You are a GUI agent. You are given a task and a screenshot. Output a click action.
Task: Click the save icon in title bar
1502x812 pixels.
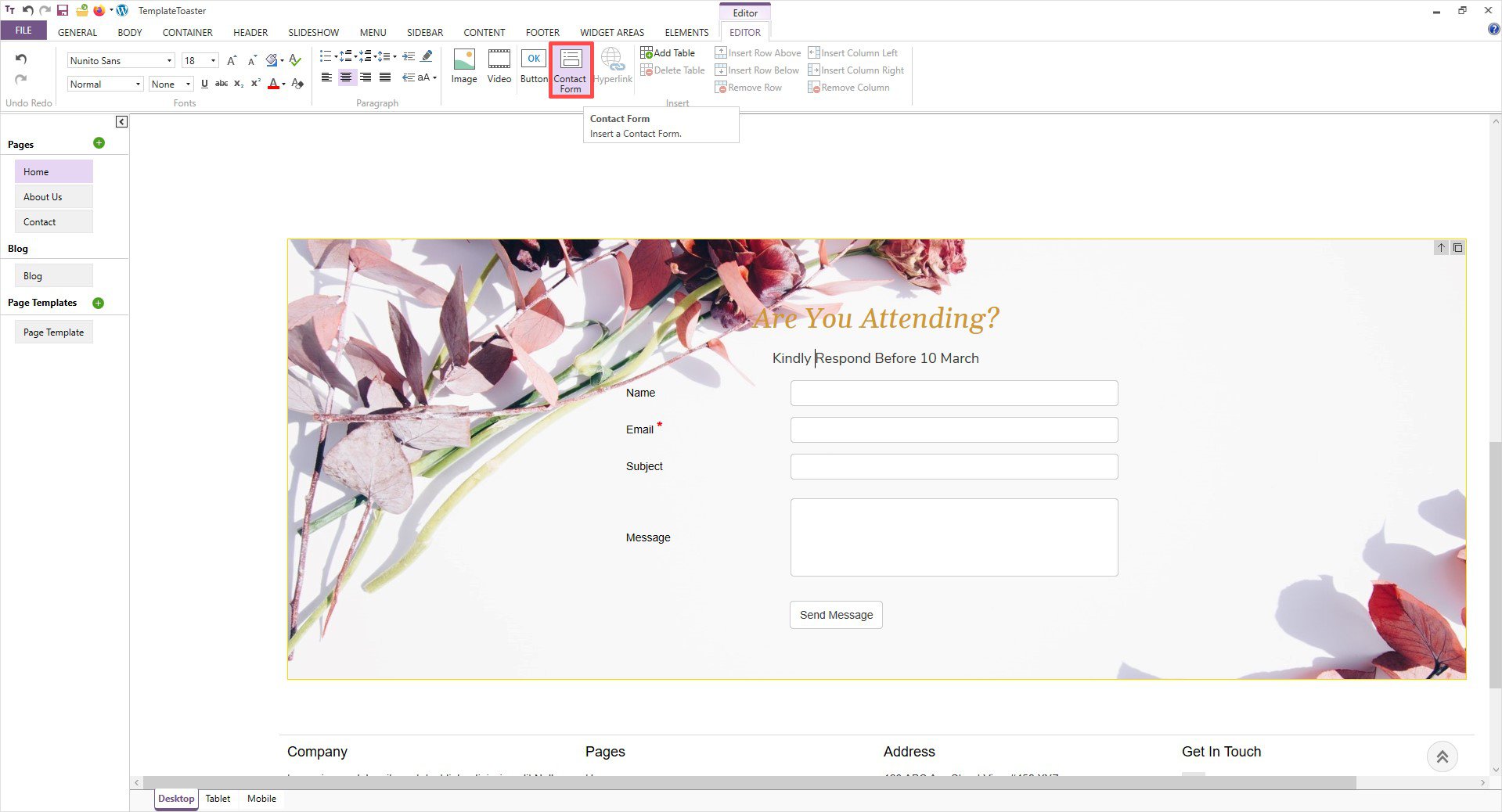click(x=63, y=10)
